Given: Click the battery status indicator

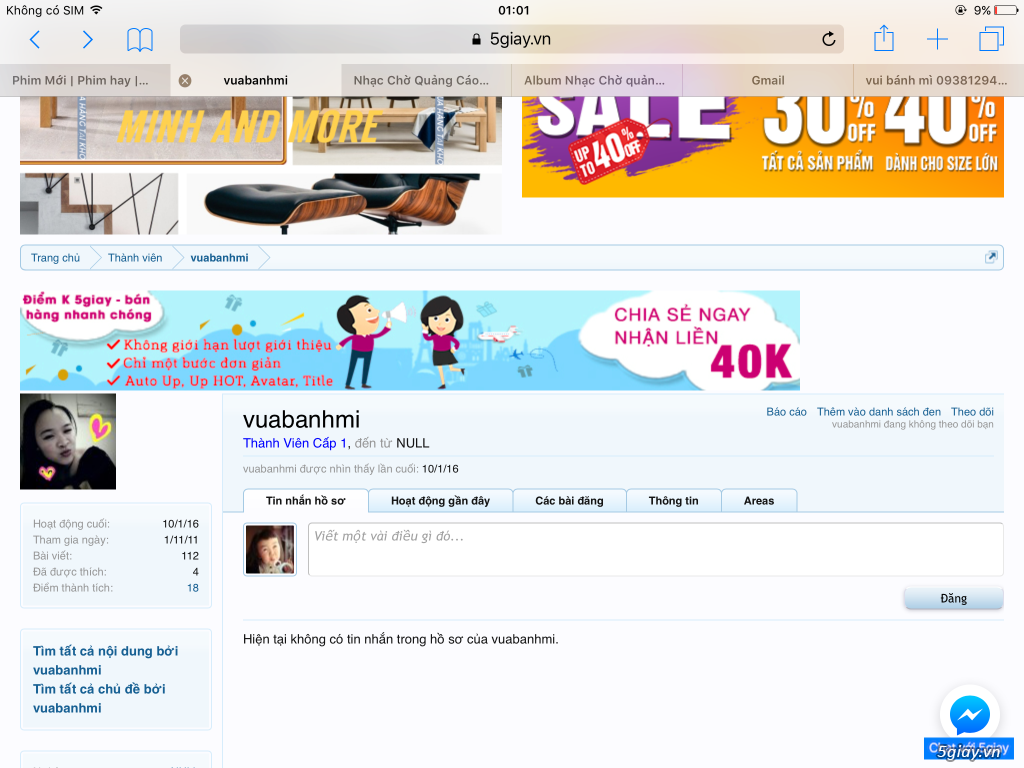Looking at the screenshot, I should [x=1006, y=10].
